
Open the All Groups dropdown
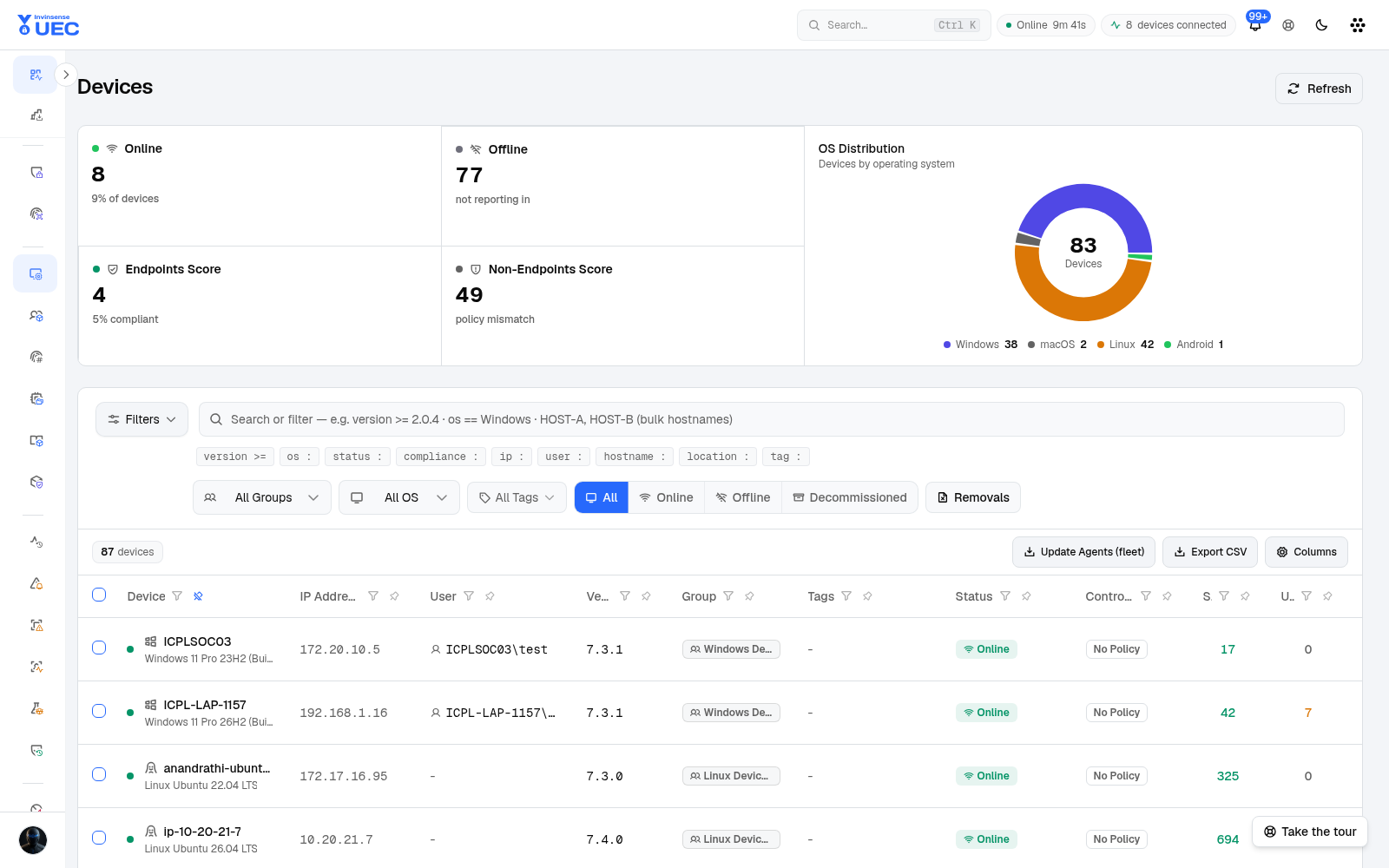point(262,497)
